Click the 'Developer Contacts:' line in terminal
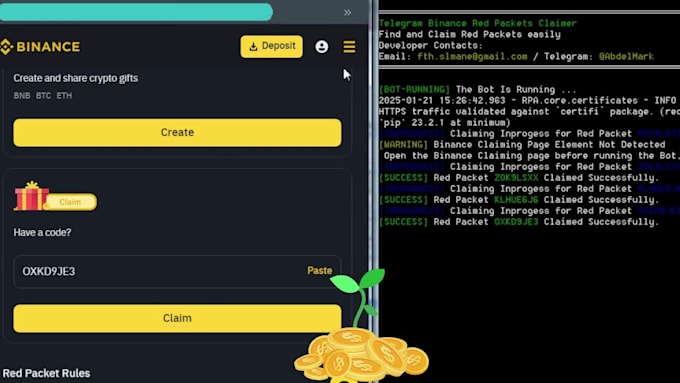Image resolution: width=680 pixels, height=383 pixels. (431, 46)
